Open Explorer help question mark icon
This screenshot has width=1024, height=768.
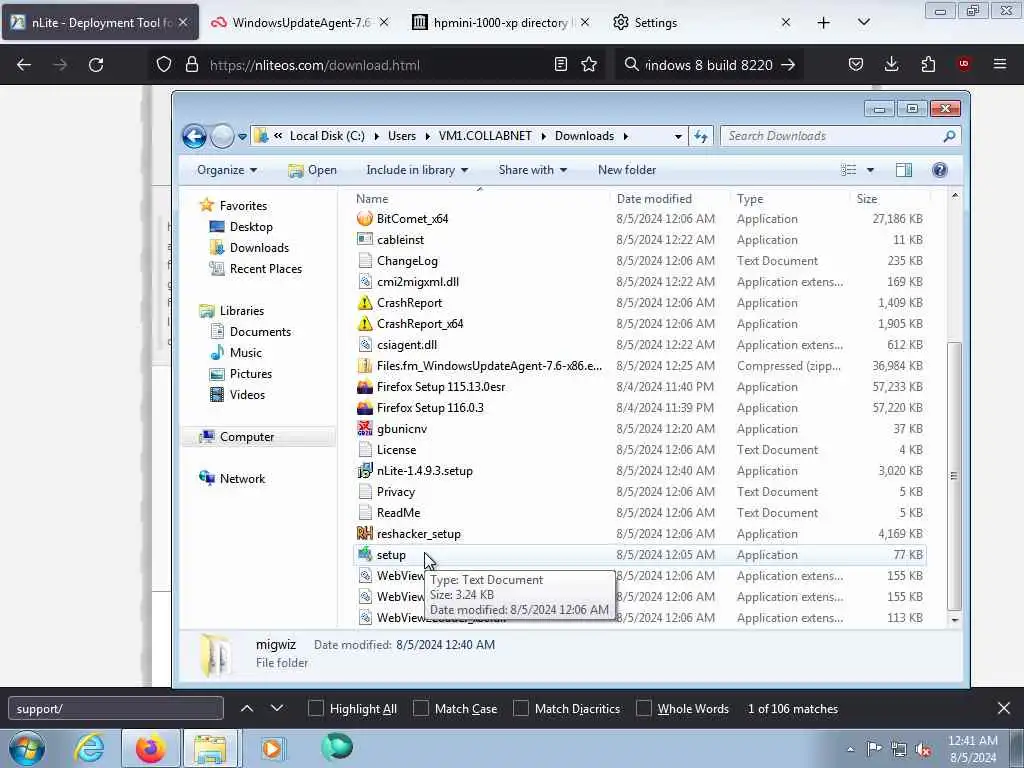(940, 170)
